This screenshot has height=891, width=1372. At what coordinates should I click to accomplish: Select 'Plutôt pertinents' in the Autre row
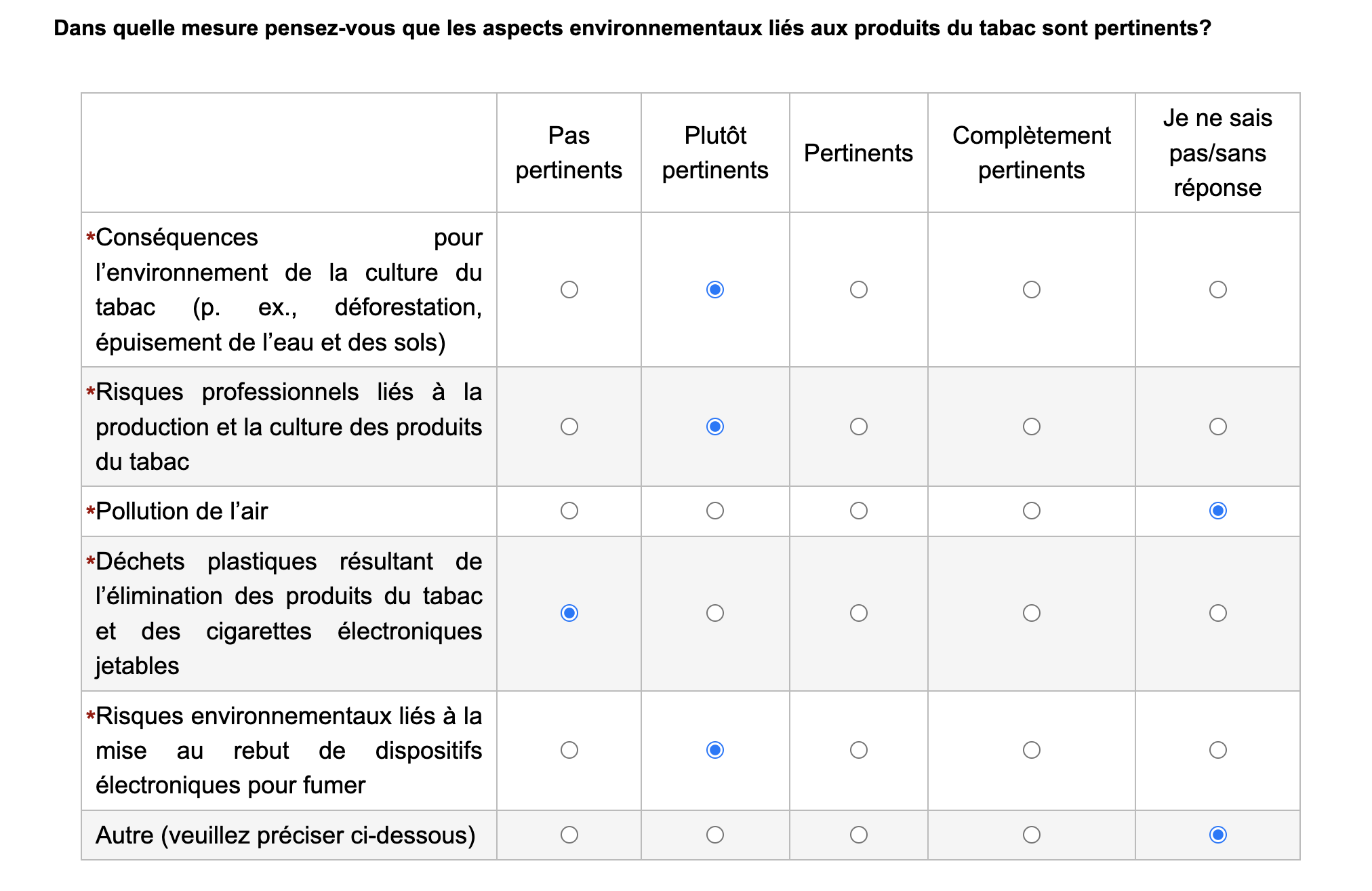[714, 835]
